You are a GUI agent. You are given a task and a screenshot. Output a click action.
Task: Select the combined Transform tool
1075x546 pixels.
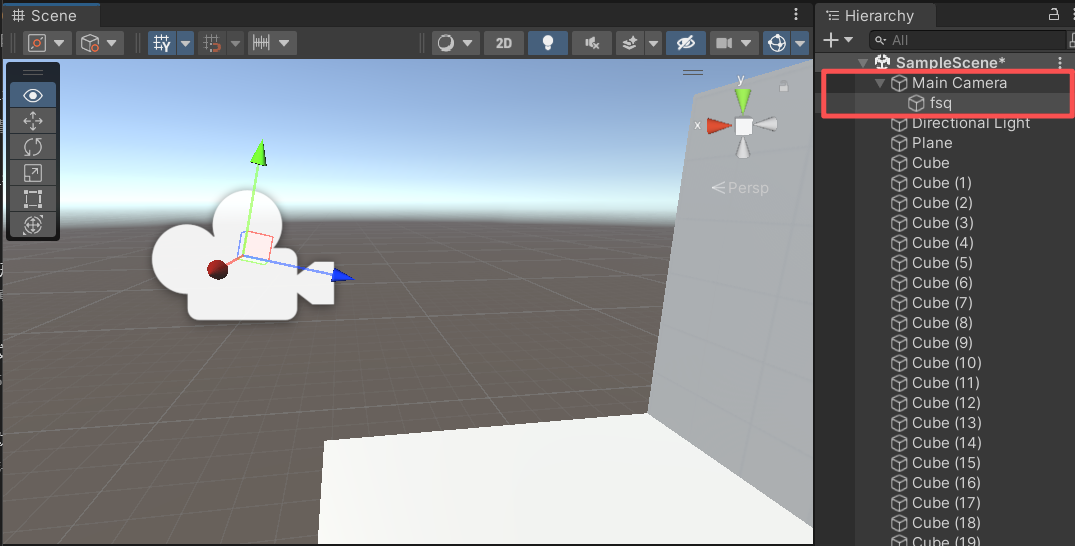tap(33, 225)
